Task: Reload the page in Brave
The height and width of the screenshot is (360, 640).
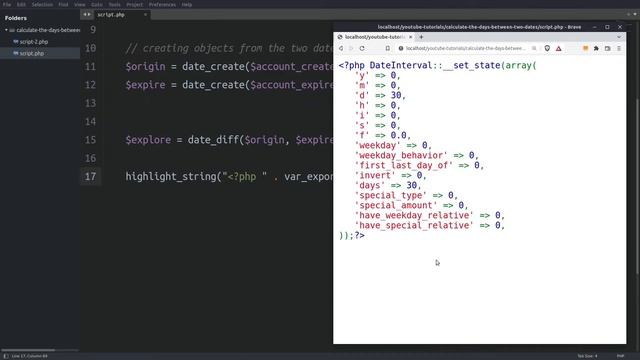Action: click(x=362, y=48)
